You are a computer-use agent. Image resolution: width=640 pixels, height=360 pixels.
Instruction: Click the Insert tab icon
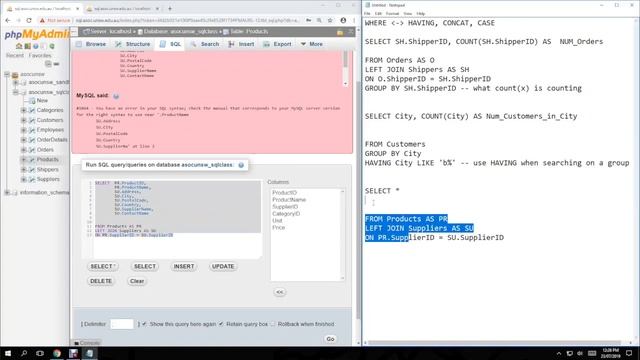pos(231,44)
